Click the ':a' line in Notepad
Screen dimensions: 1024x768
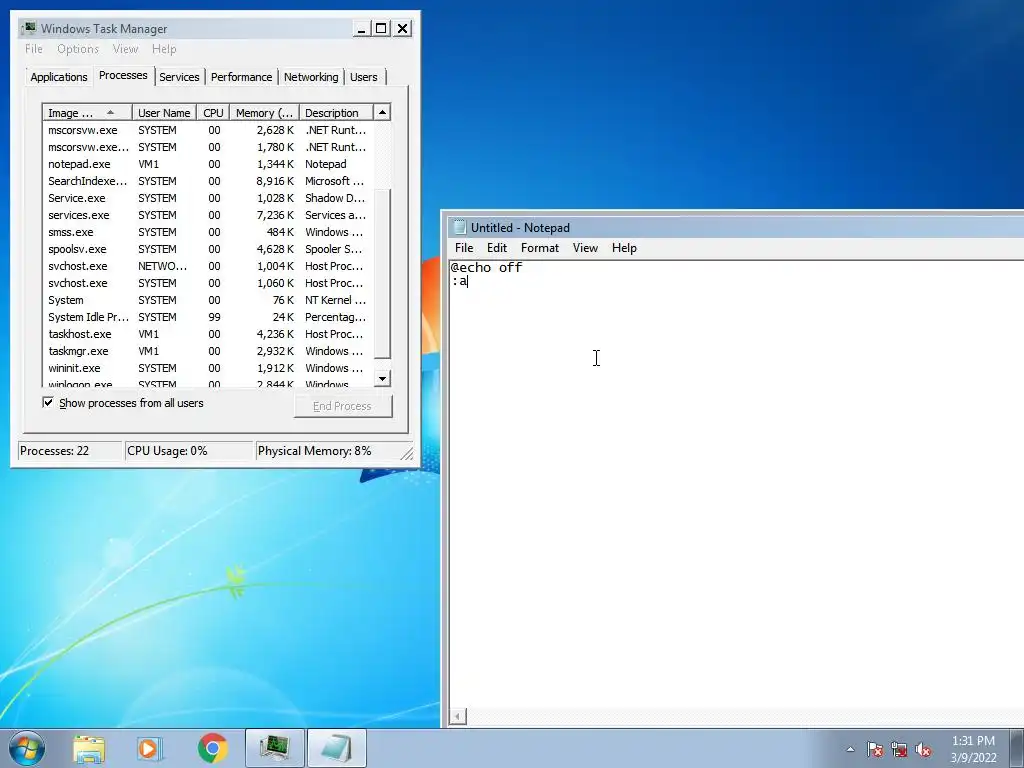pyautogui.click(x=460, y=281)
